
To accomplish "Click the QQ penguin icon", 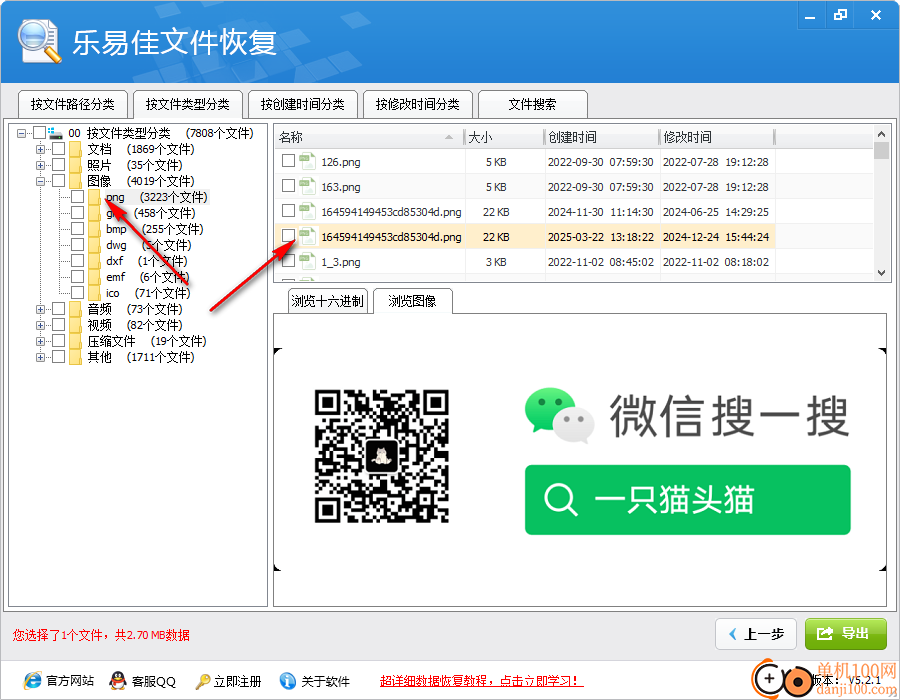I will [x=117, y=681].
